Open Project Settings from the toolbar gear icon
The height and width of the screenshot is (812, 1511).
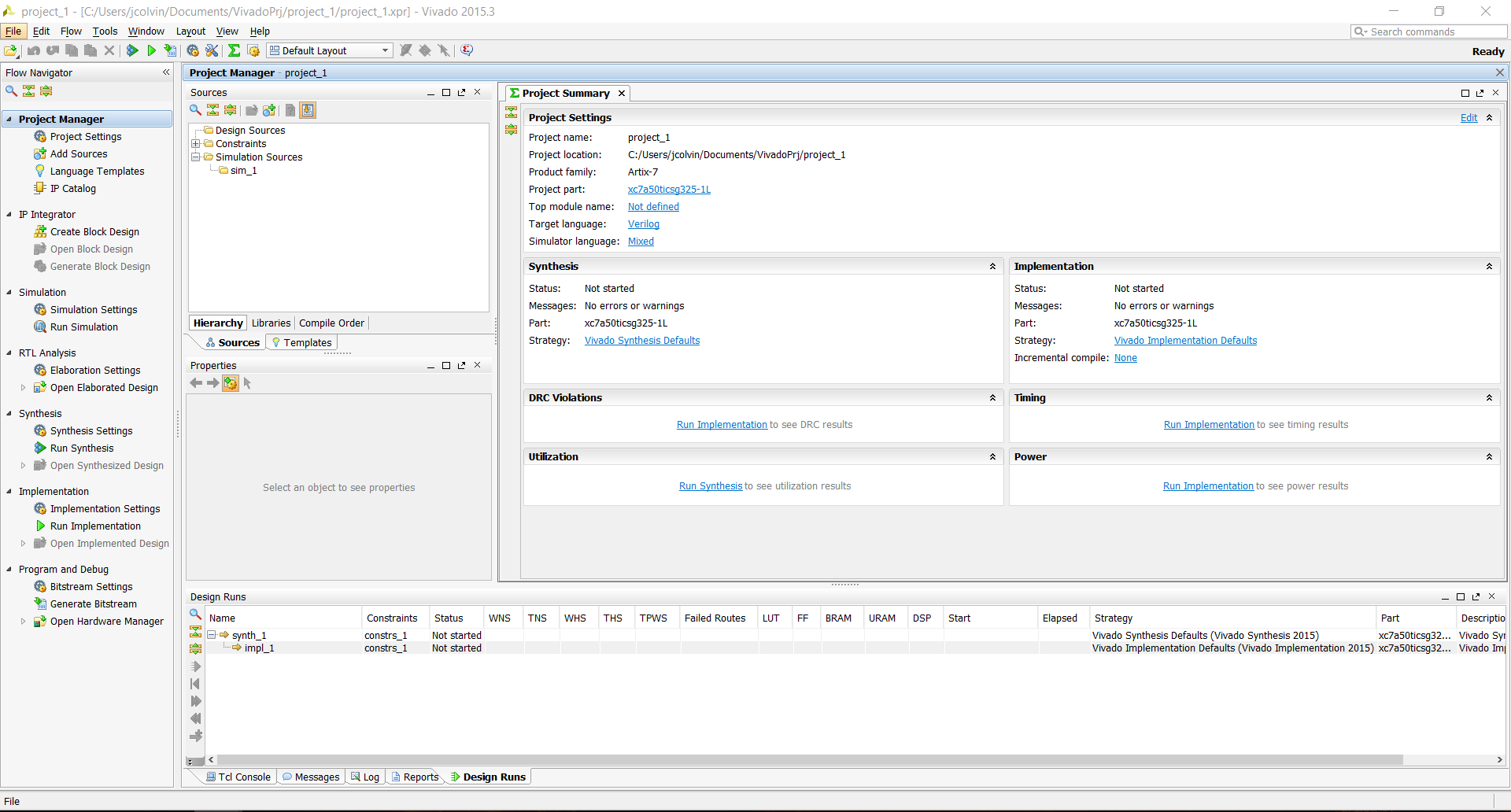click(x=193, y=50)
